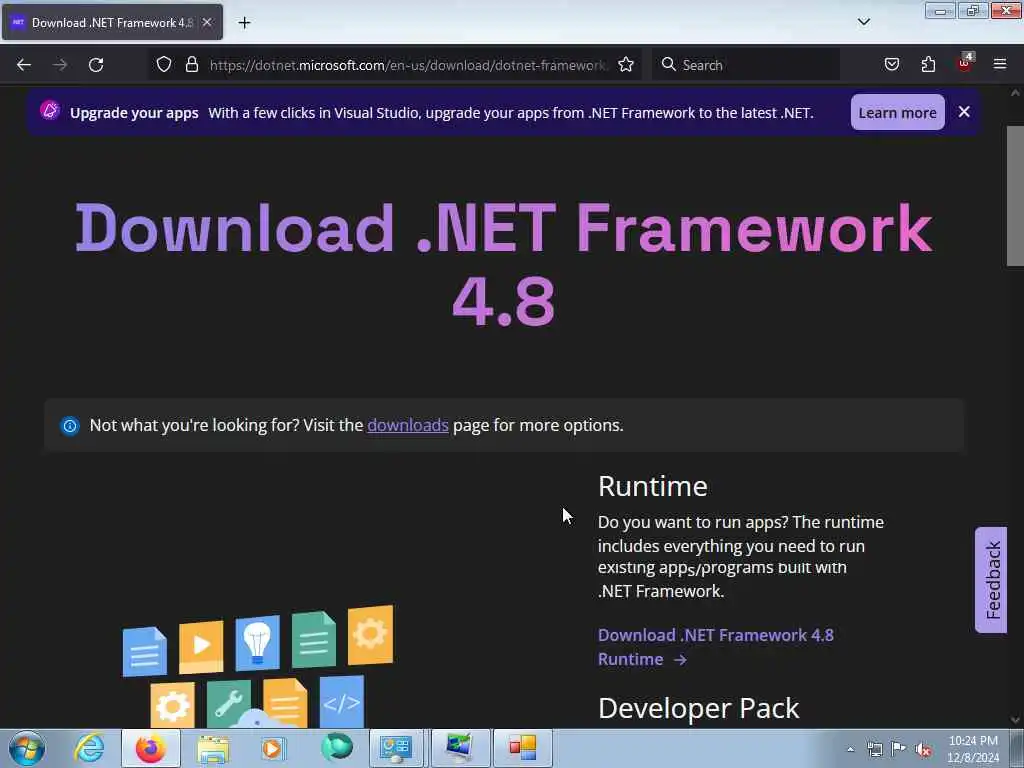Switch to Firefox in taskbar
Viewport: 1024px width, 768px height.
(x=150, y=748)
